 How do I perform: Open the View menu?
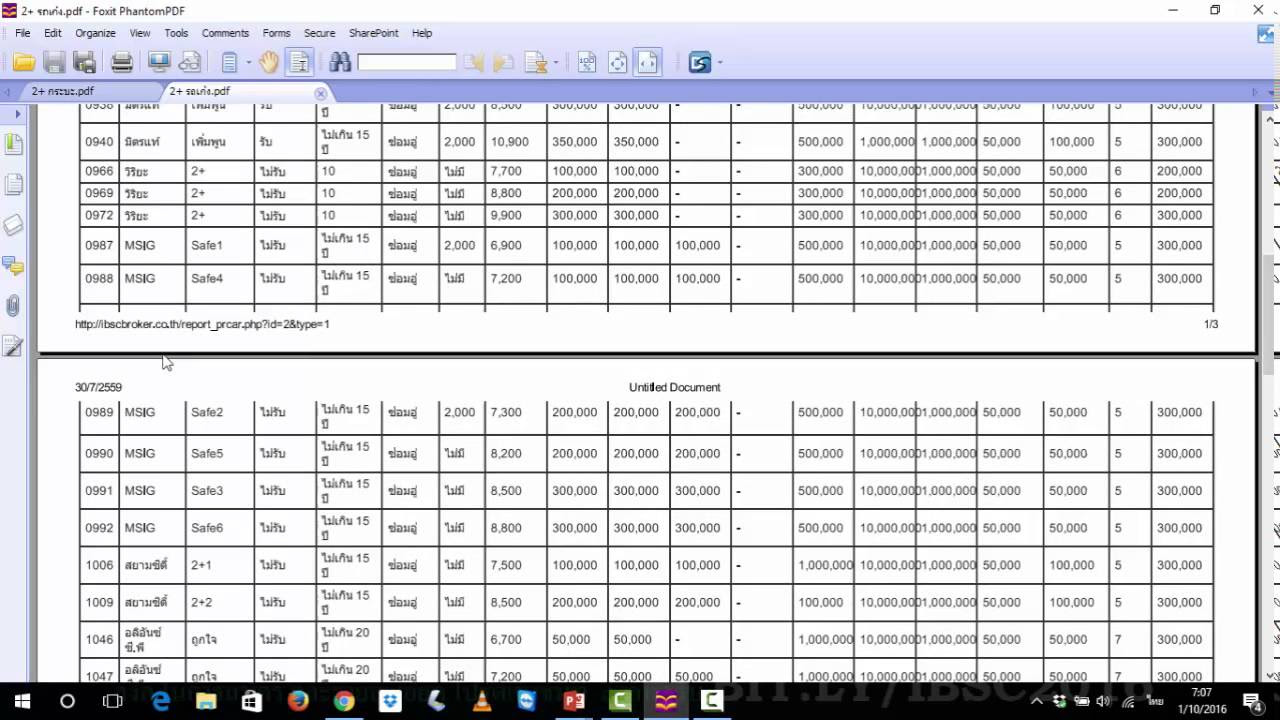140,33
